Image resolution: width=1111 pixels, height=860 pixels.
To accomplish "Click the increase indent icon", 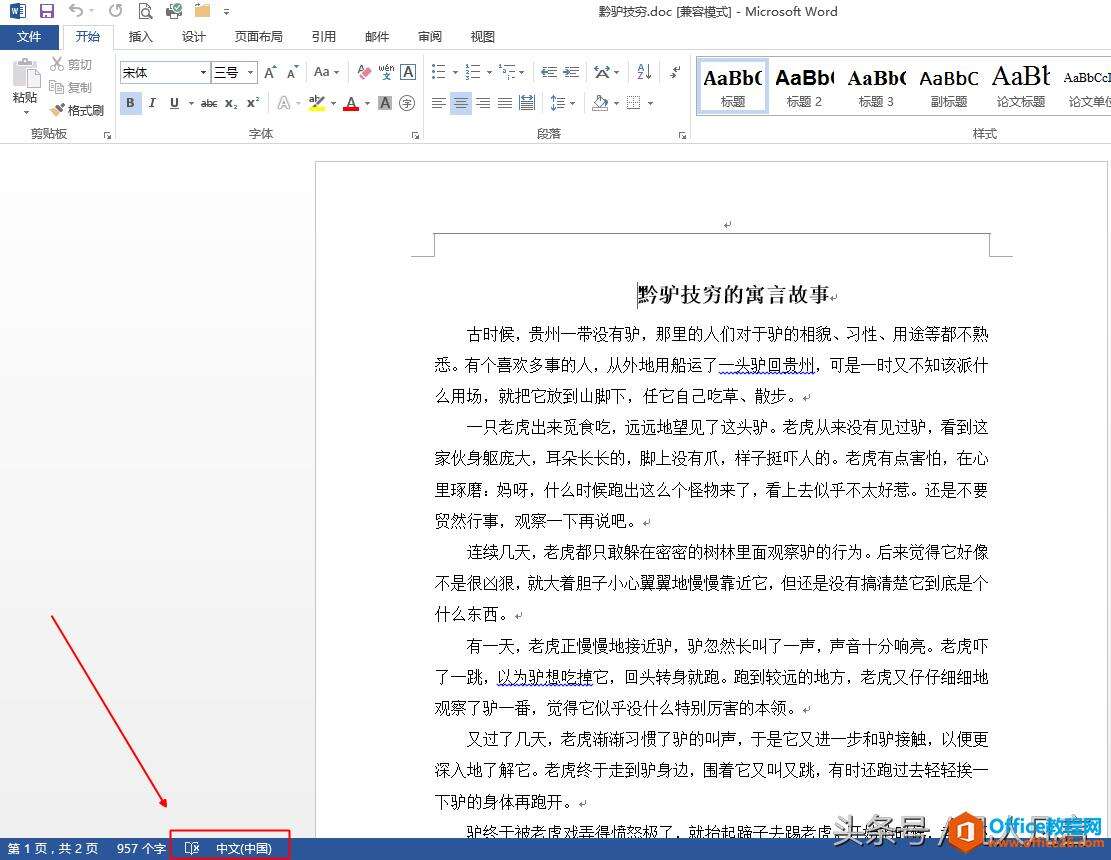I will point(571,72).
